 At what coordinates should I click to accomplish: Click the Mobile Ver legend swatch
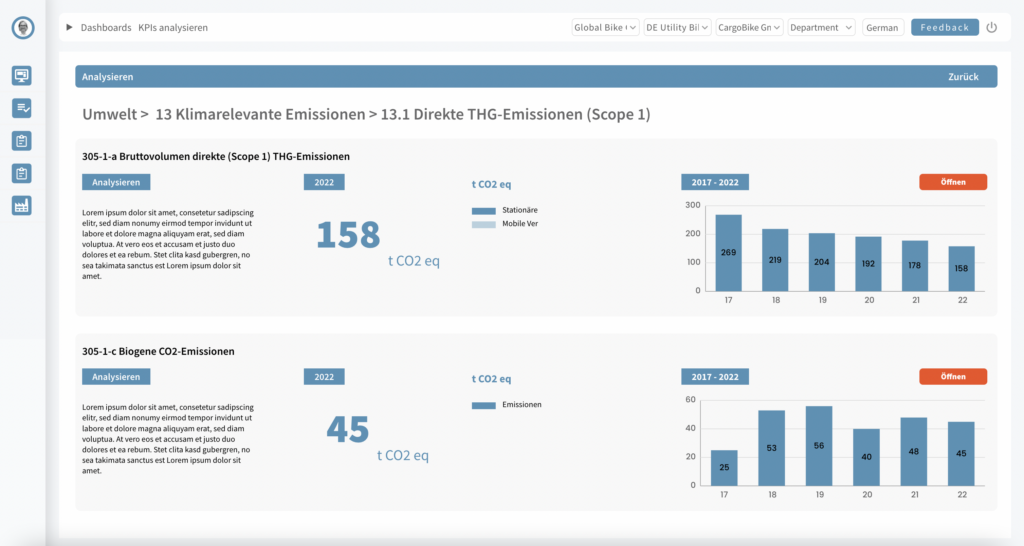[x=483, y=225]
